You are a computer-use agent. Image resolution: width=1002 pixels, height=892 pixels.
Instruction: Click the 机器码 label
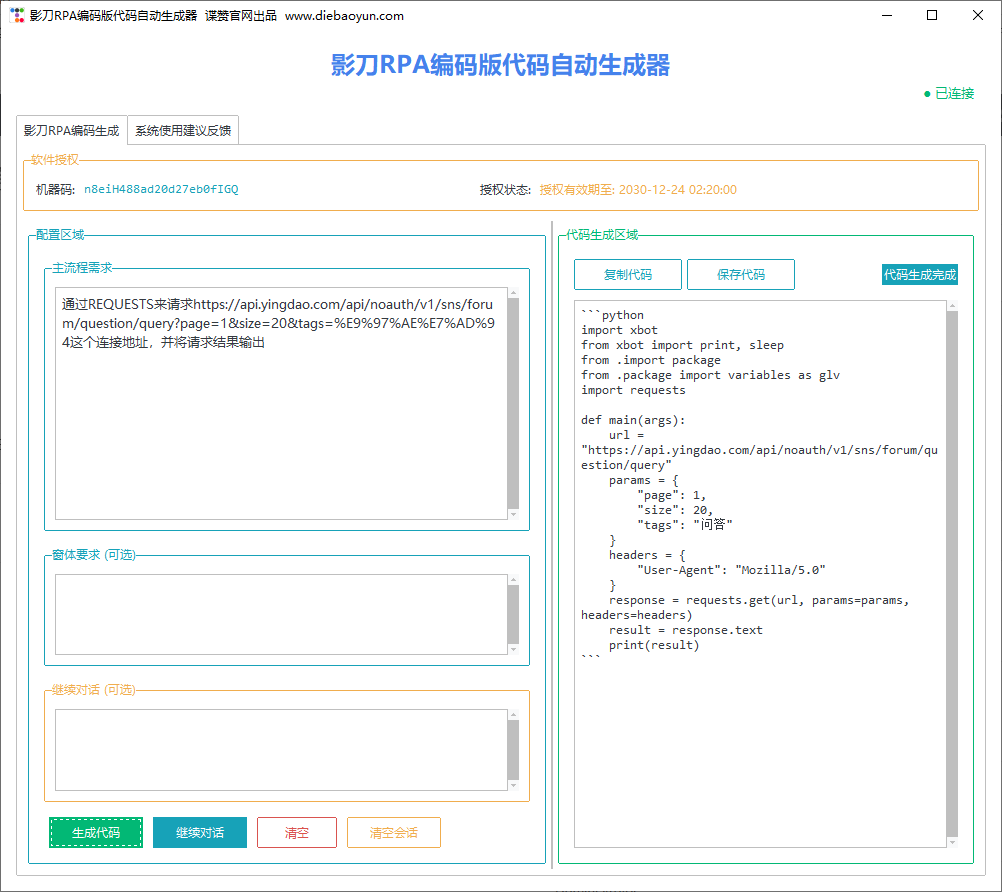[x=55, y=190]
